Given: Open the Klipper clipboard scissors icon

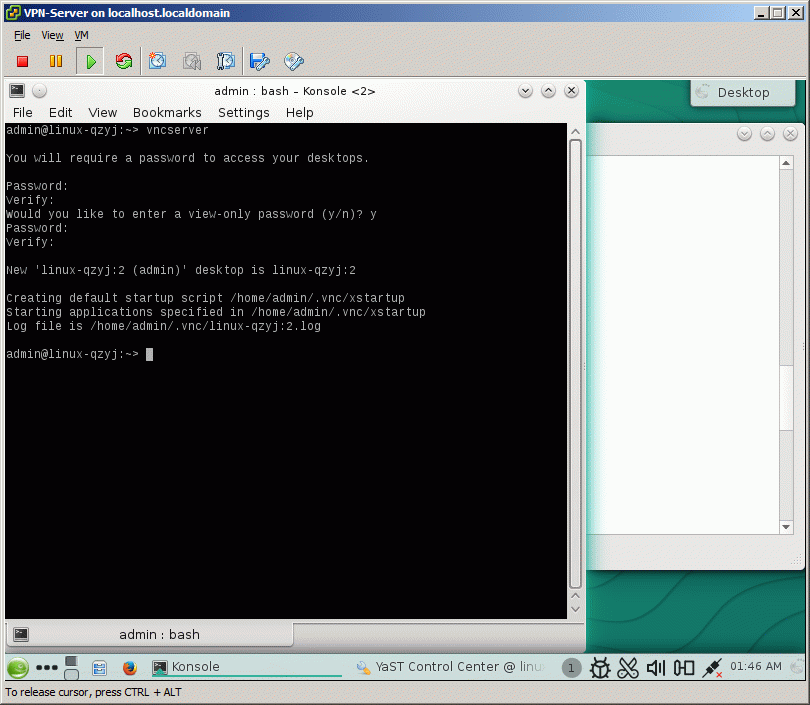Looking at the screenshot, I should tap(628, 668).
